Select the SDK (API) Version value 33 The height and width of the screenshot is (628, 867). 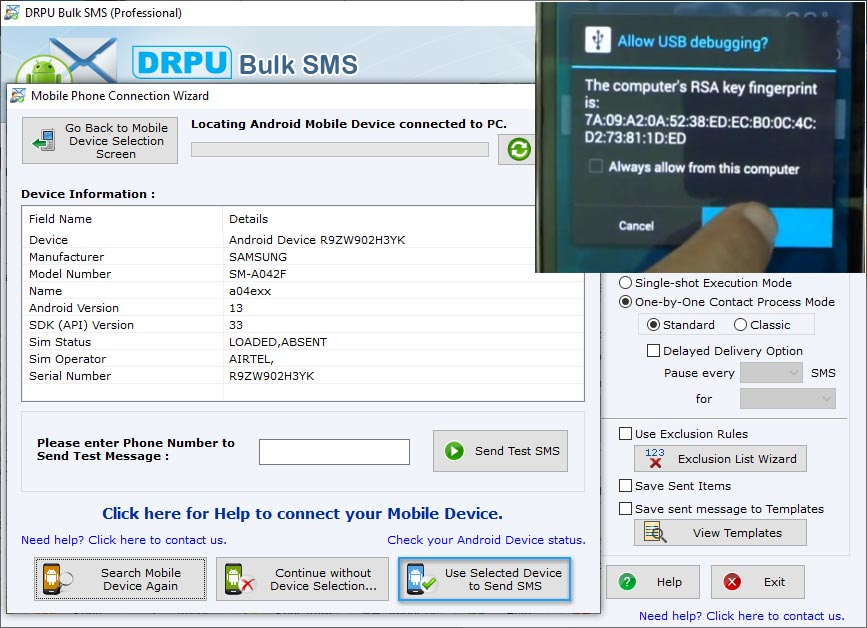point(236,325)
